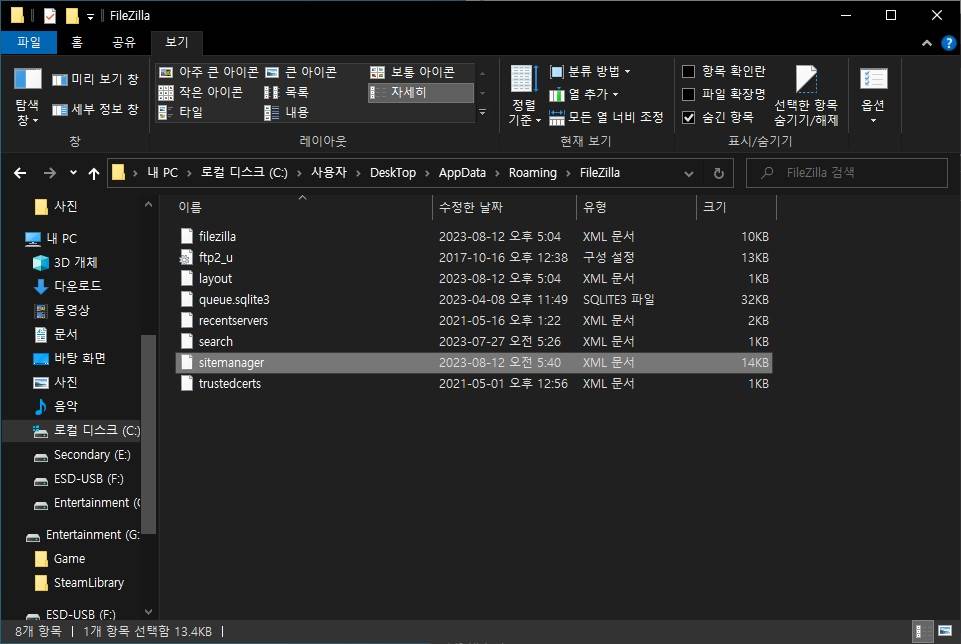The image size is (961, 644).
Task: Switch to the 공유 ribbon tab
Action: 124,42
